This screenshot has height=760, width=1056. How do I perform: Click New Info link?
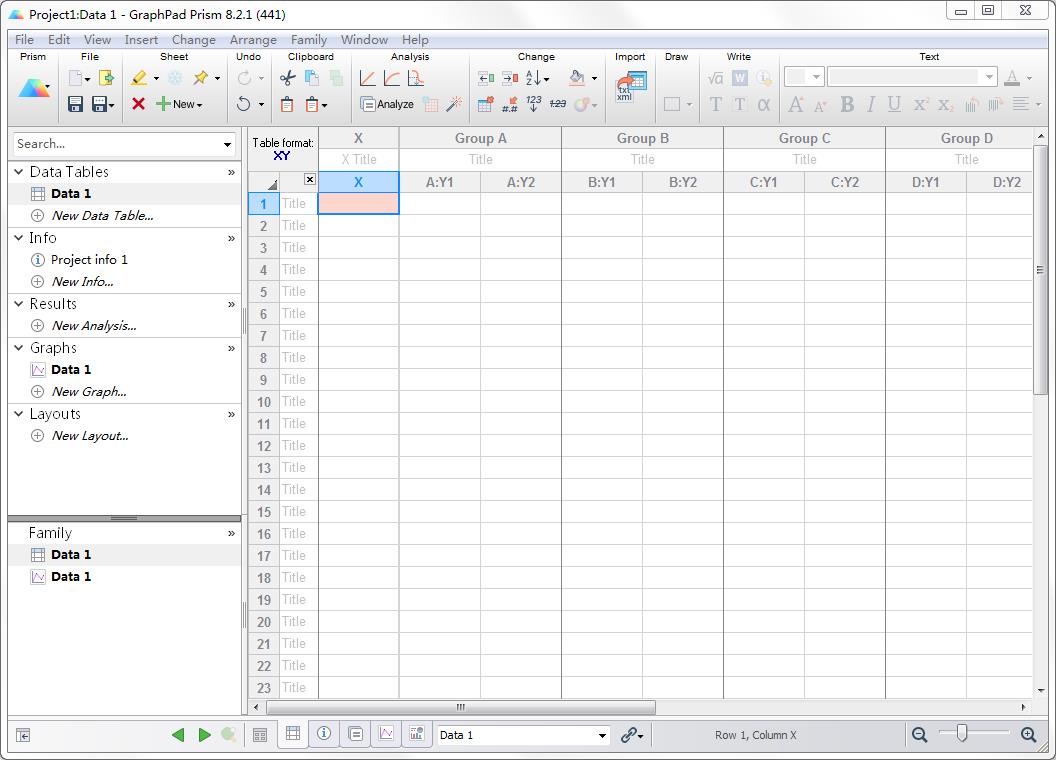tap(83, 282)
